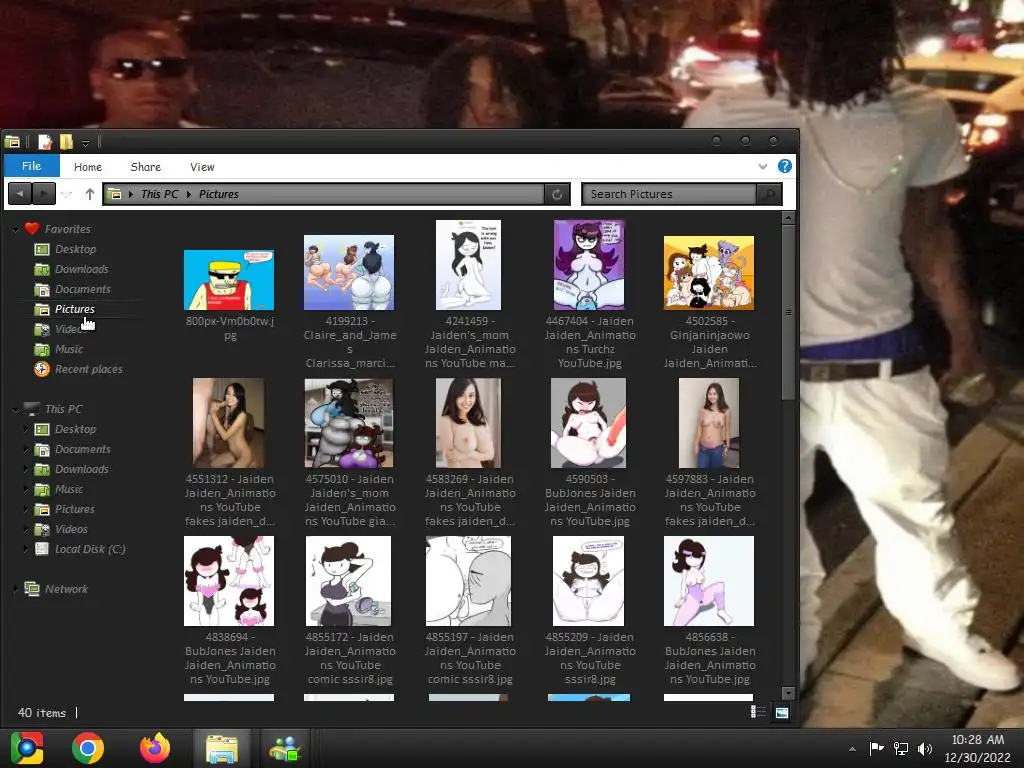This screenshot has height=768, width=1024.
Task: Open the File ribbon tab
Action: point(31,166)
